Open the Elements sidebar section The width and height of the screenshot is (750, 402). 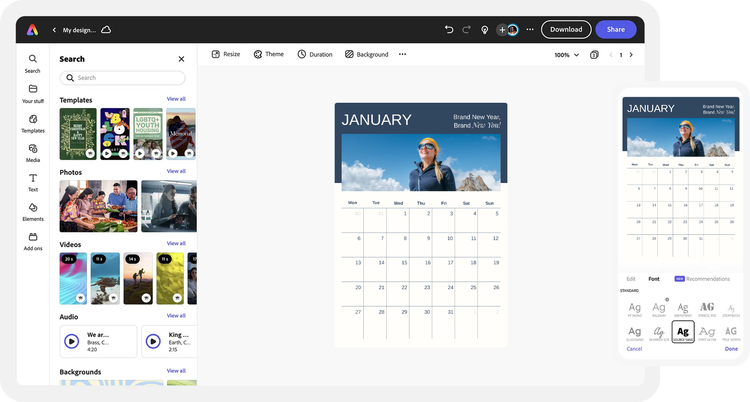(x=33, y=212)
